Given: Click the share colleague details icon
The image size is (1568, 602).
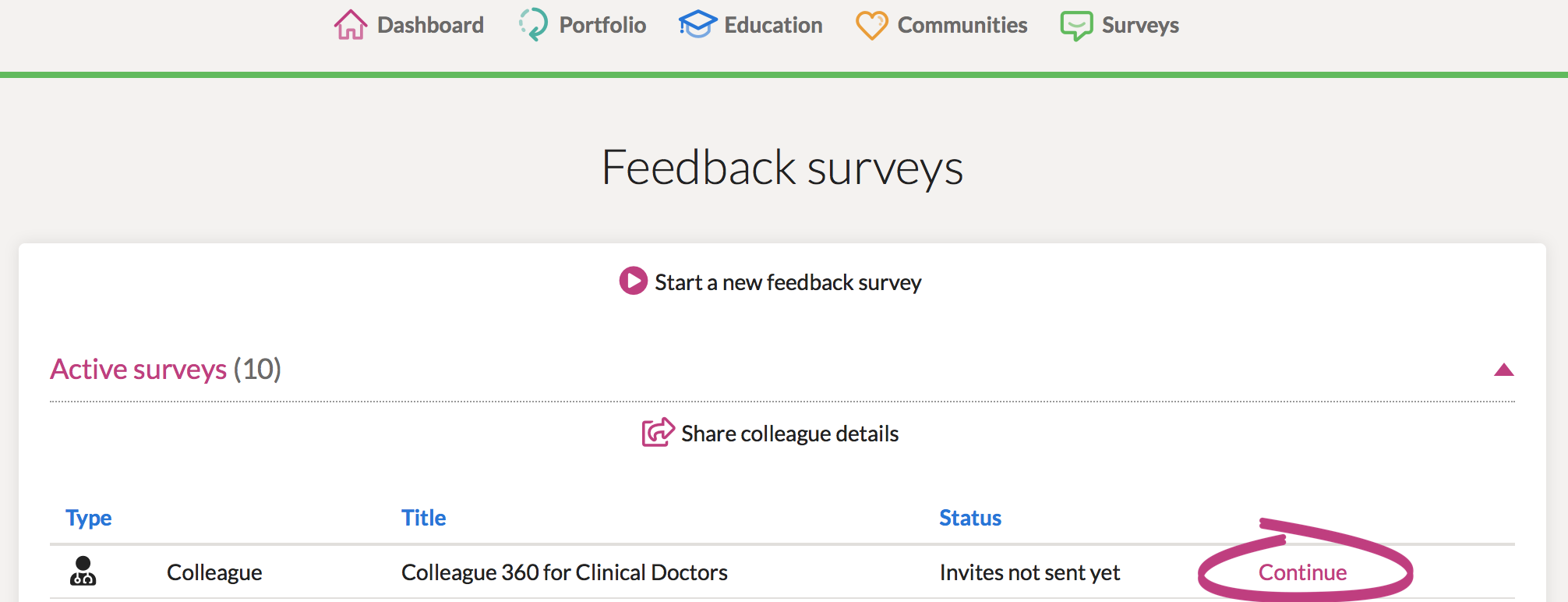Looking at the screenshot, I should pos(658,432).
